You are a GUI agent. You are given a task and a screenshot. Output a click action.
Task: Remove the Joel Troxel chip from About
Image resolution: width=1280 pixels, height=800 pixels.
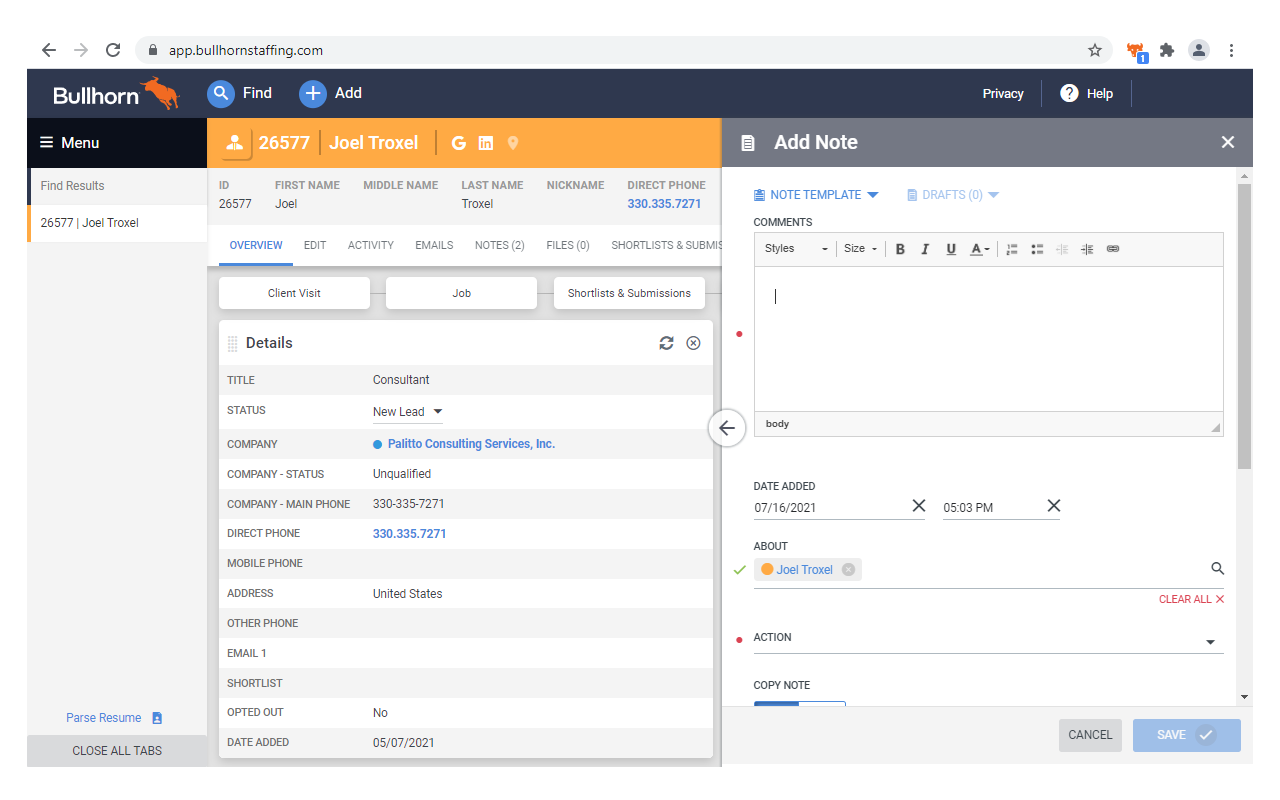pyautogui.click(x=848, y=570)
